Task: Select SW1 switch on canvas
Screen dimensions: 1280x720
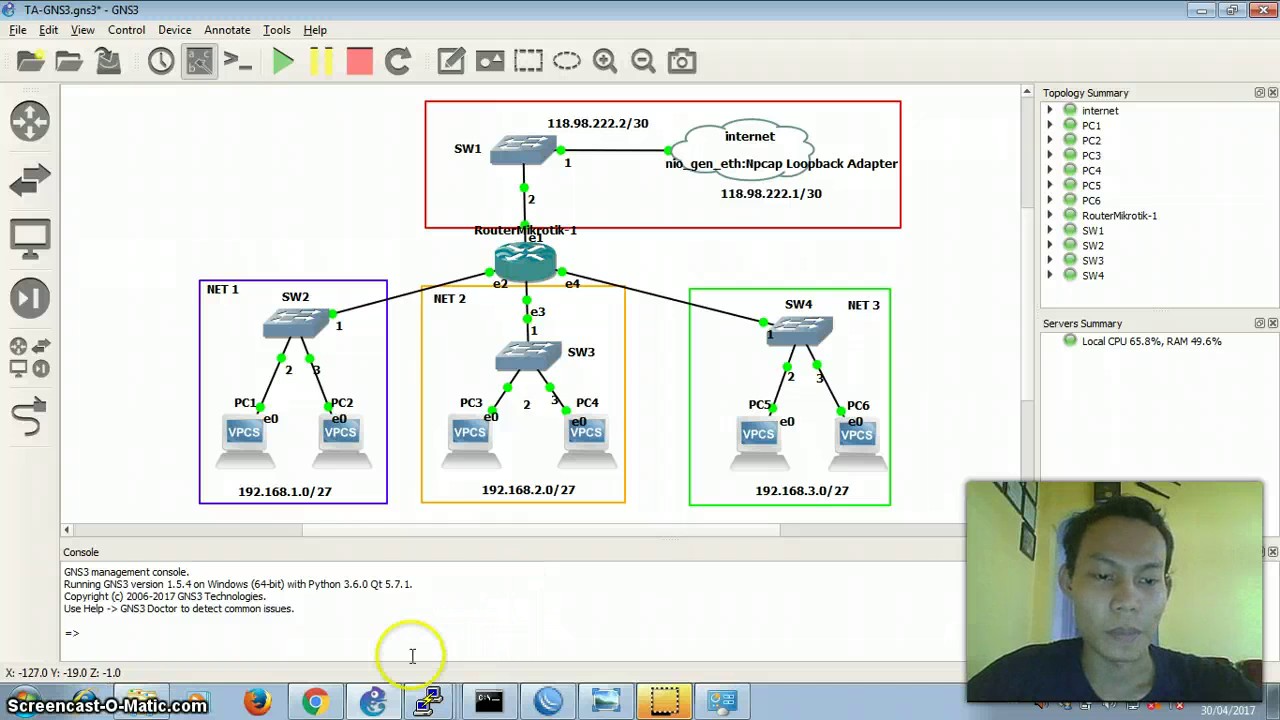Action: pyautogui.click(x=522, y=150)
